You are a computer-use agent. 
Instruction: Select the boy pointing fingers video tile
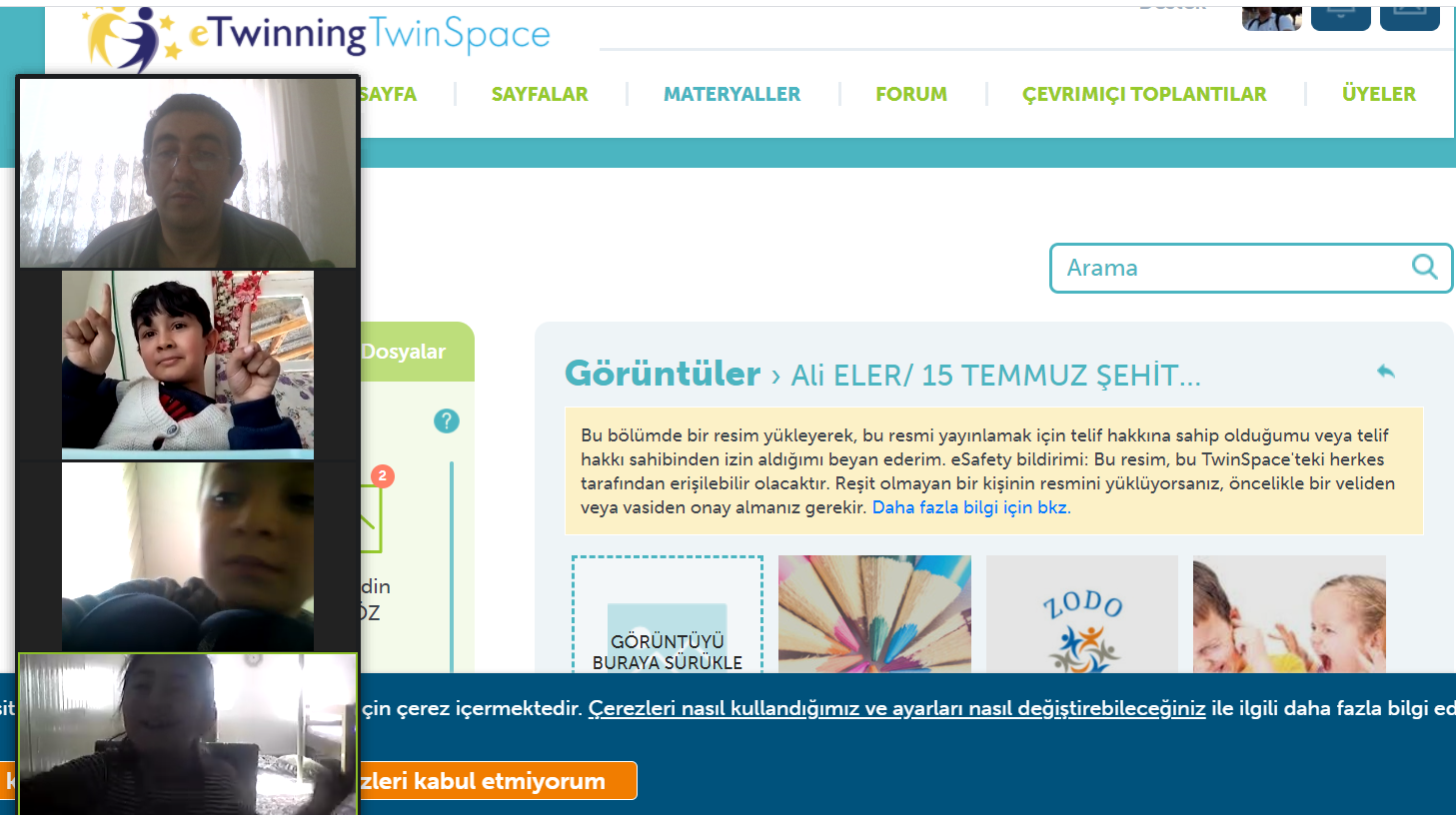188,365
